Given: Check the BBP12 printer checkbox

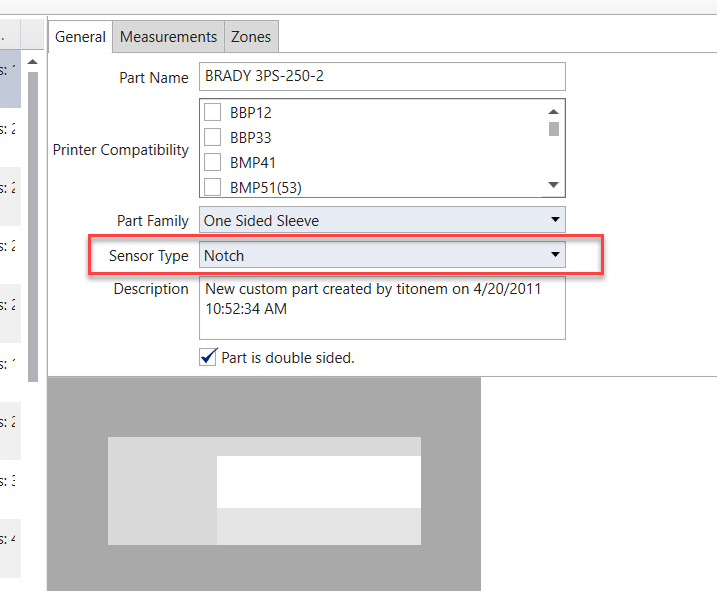Looking at the screenshot, I should (x=213, y=112).
